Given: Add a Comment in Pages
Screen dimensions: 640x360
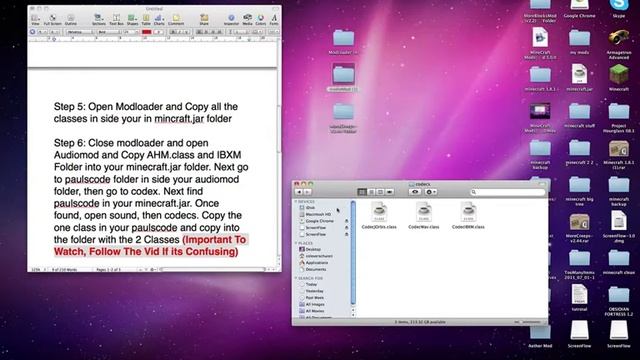Looking at the screenshot, I should 176,19.
